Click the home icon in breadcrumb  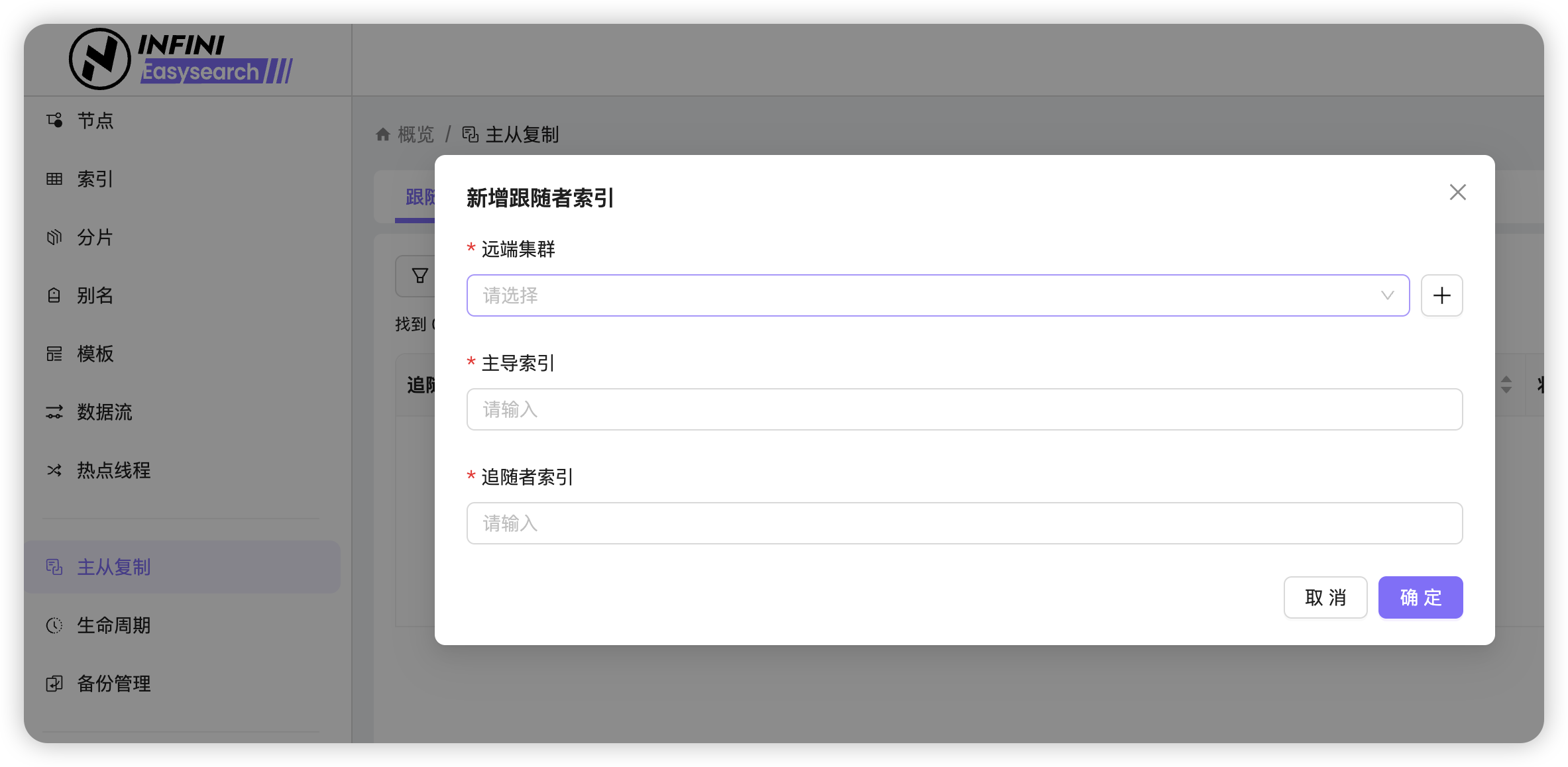coord(382,134)
